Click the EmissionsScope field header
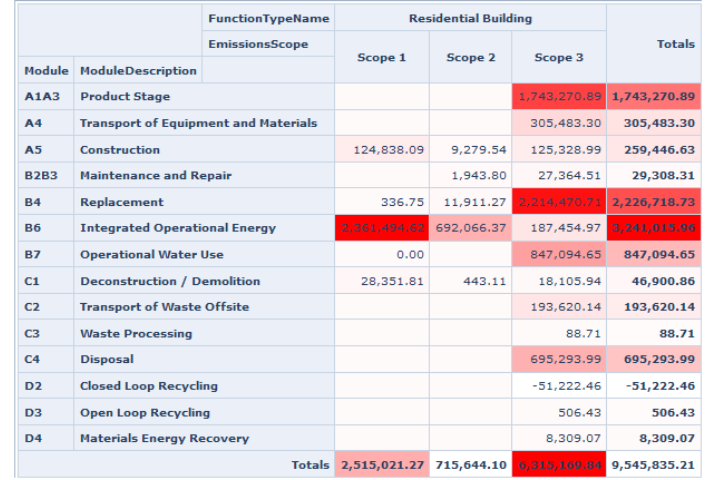 pyautogui.click(x=258, y=44)
